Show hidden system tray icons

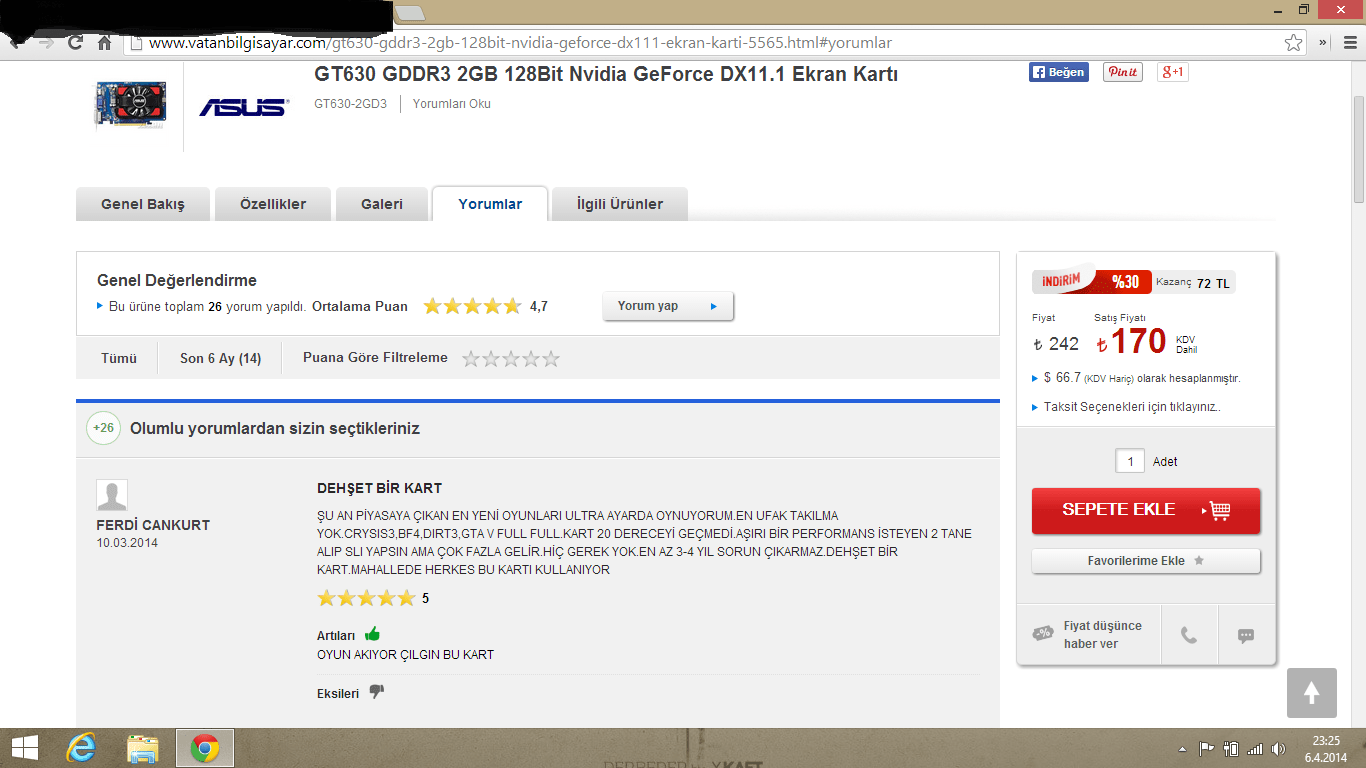click(x=1183, y=748)
